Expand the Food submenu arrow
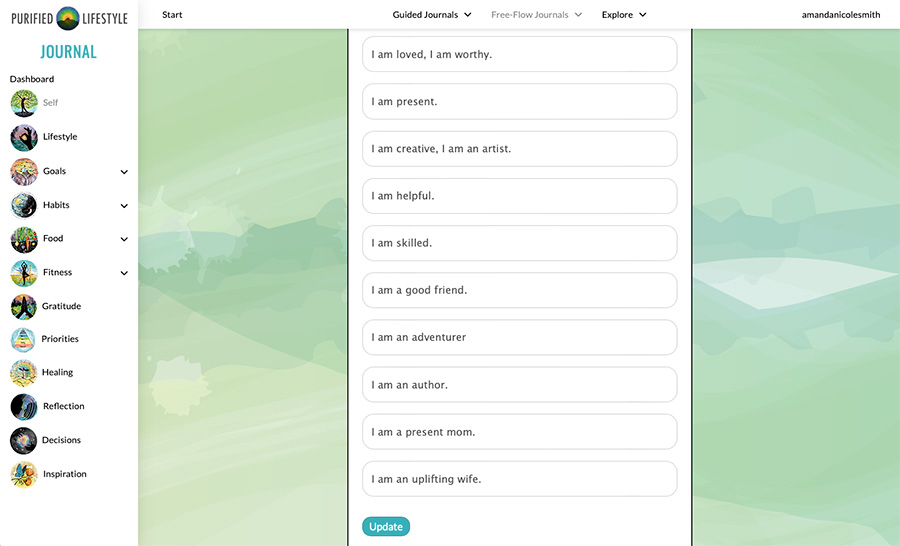Screen dimensions: 900x546 tap(124, 240)
